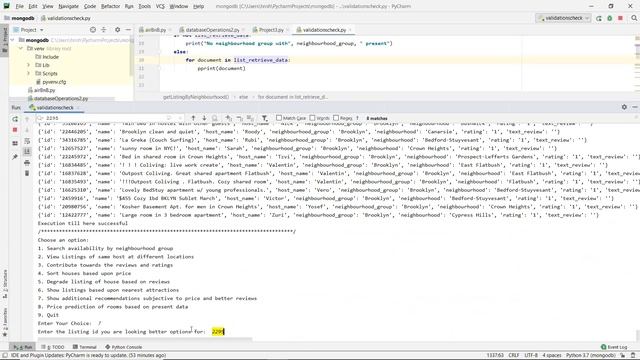Click the UTF-8 encoding status entry
This screenshot has width=640, height=360.
click(x=531, y=356)
